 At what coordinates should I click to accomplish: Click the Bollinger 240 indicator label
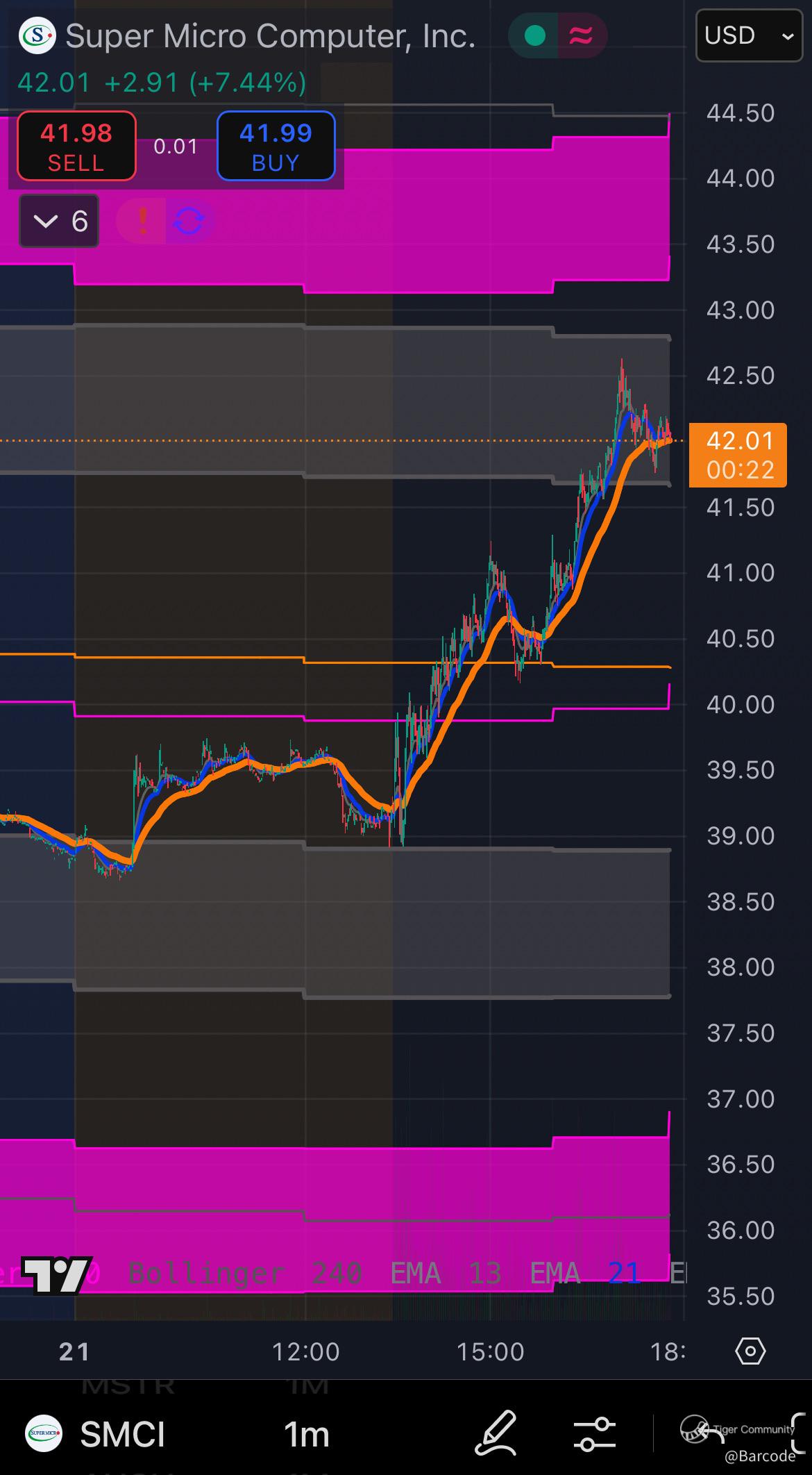pyautogui.click(x=245, y=1274)
